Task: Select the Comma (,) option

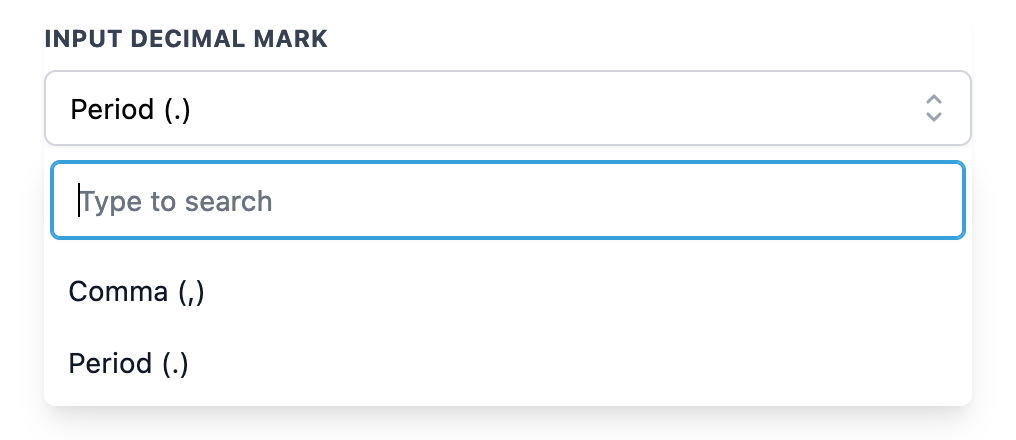Action: (x=136, y=292)
